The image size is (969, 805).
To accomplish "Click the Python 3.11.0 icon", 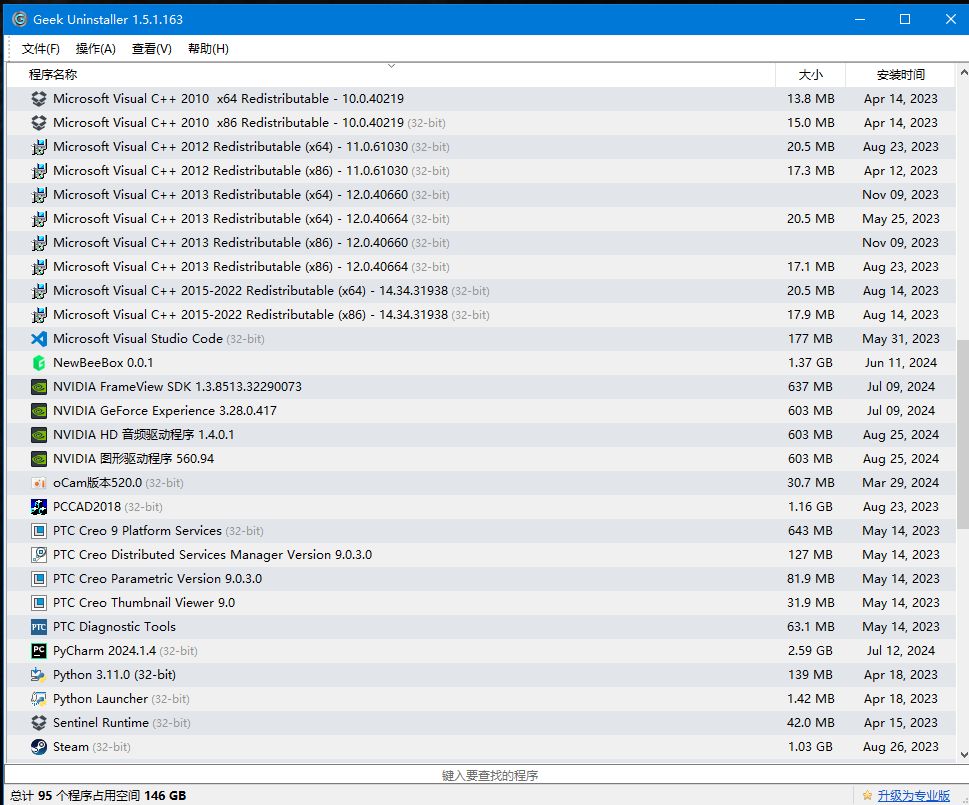I will pyautogui.click(x=39, y=675).
